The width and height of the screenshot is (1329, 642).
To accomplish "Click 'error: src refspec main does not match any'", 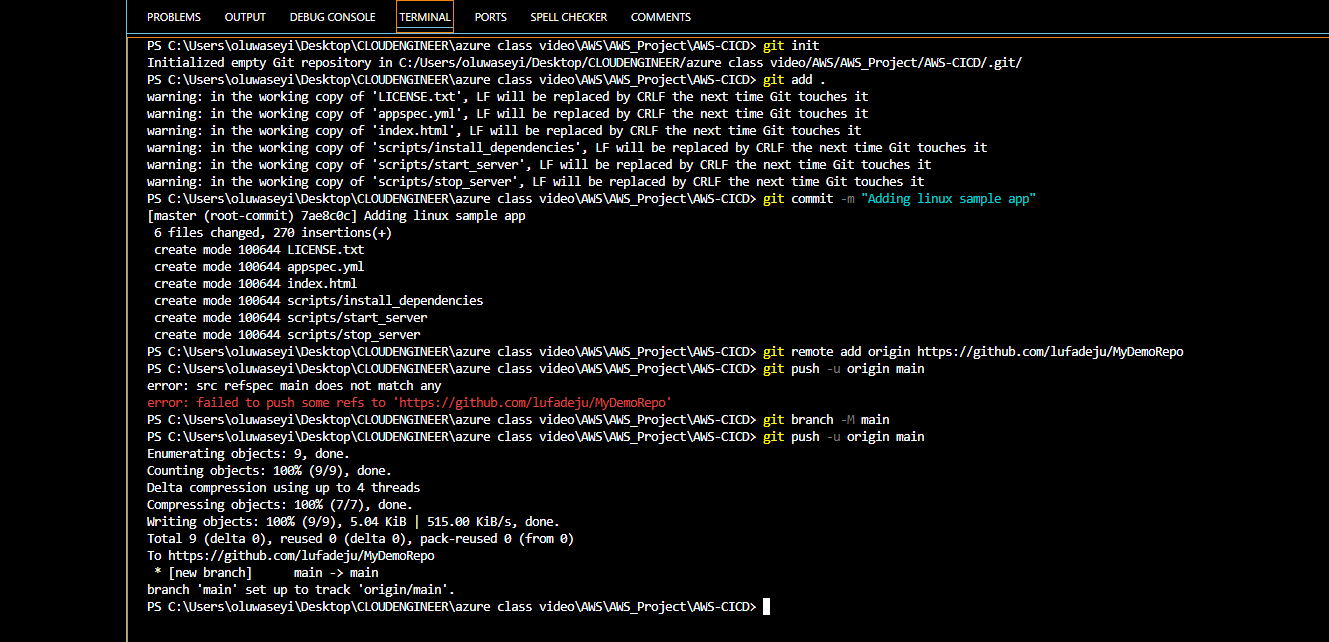I will click(x=294, y=386).
